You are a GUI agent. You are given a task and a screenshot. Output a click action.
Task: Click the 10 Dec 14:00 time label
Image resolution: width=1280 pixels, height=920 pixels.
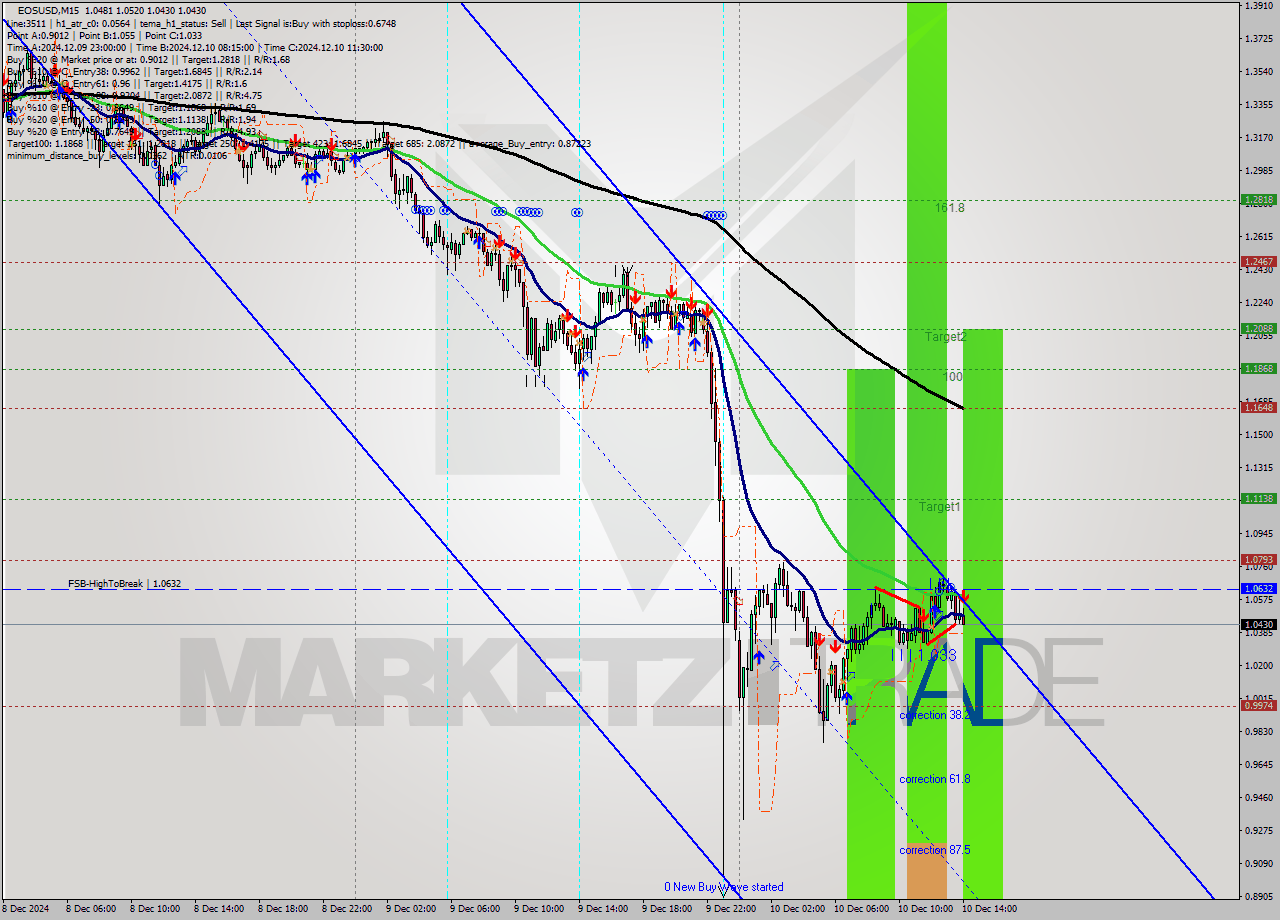(989, 909)
